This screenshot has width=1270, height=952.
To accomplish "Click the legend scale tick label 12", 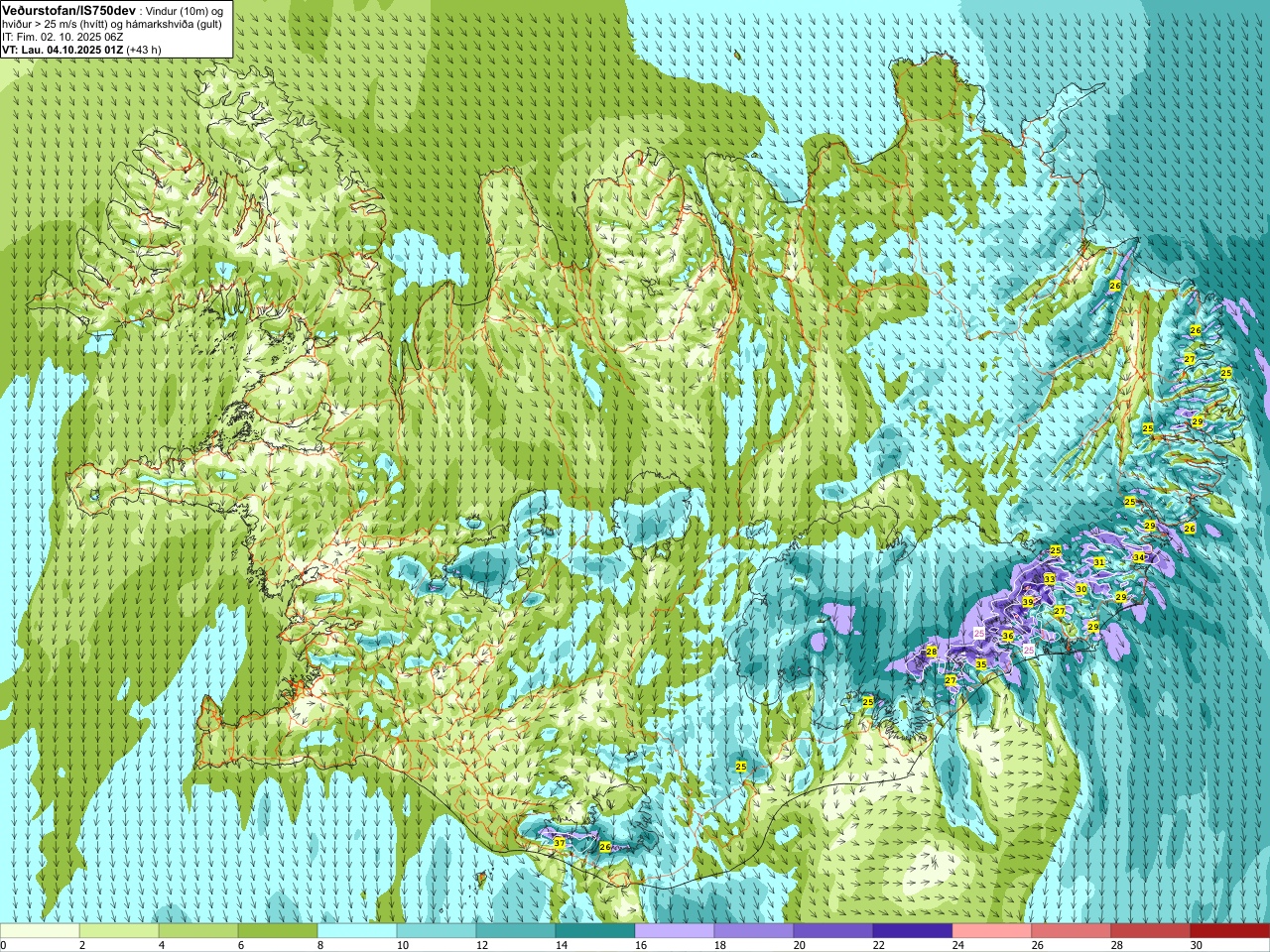I will (482, 945).
